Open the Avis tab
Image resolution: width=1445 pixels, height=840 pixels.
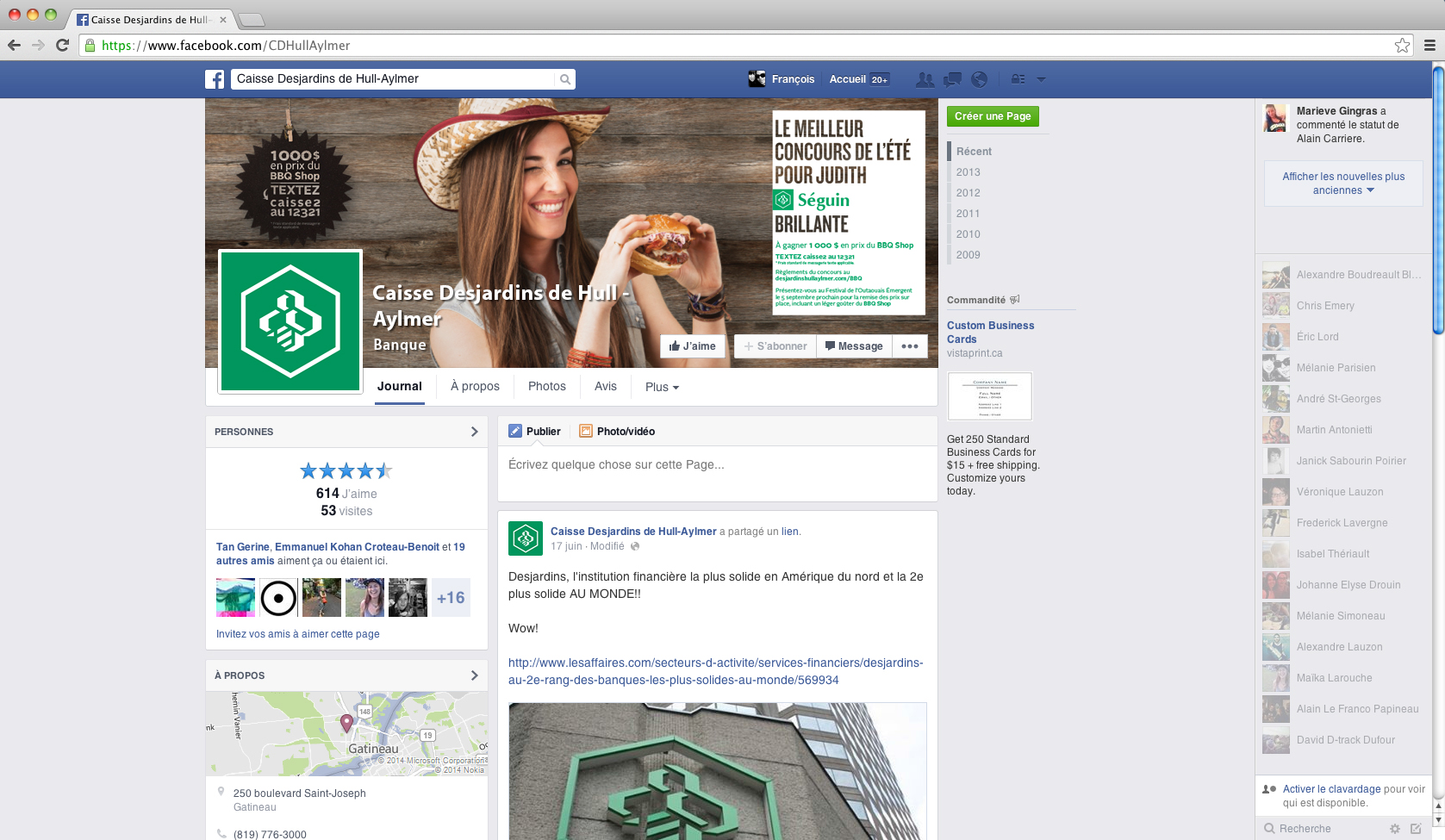[x=606, y=387]
